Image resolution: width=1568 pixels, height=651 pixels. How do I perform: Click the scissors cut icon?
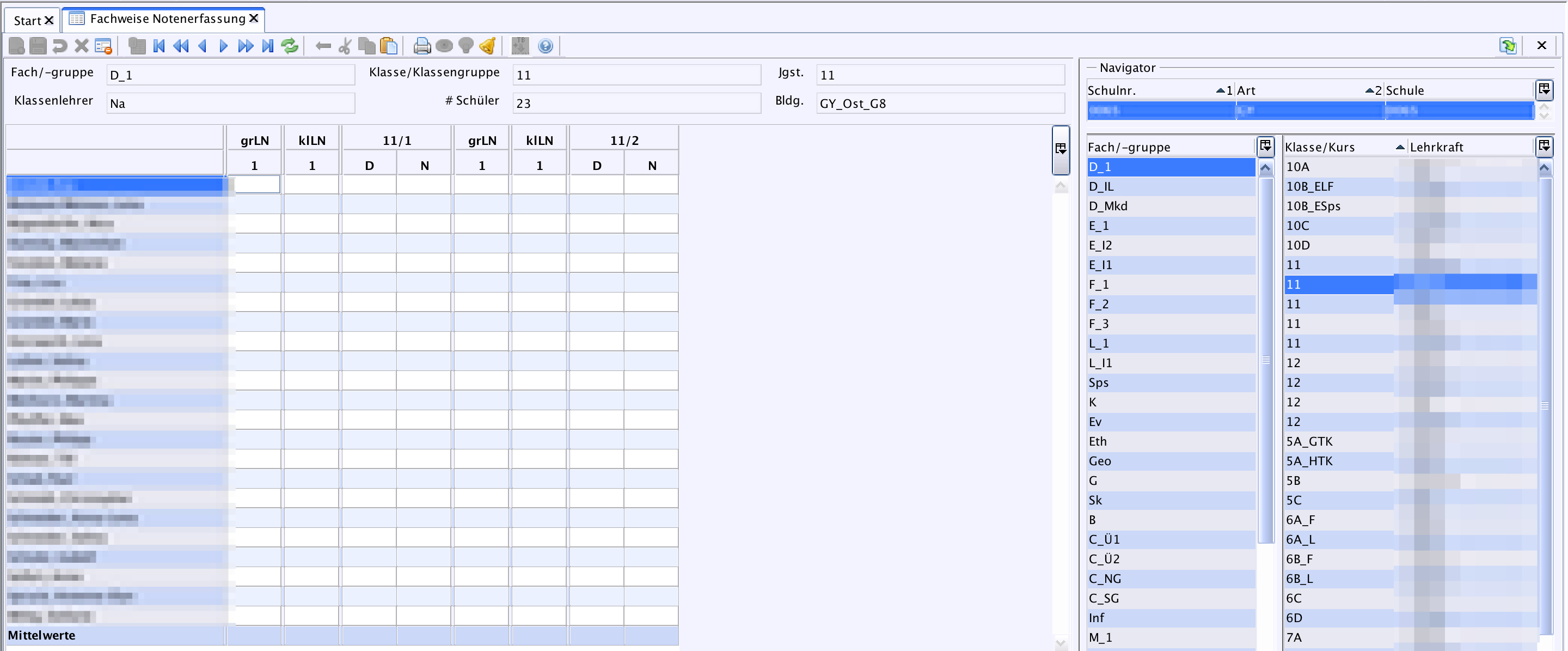coord(345,46)
